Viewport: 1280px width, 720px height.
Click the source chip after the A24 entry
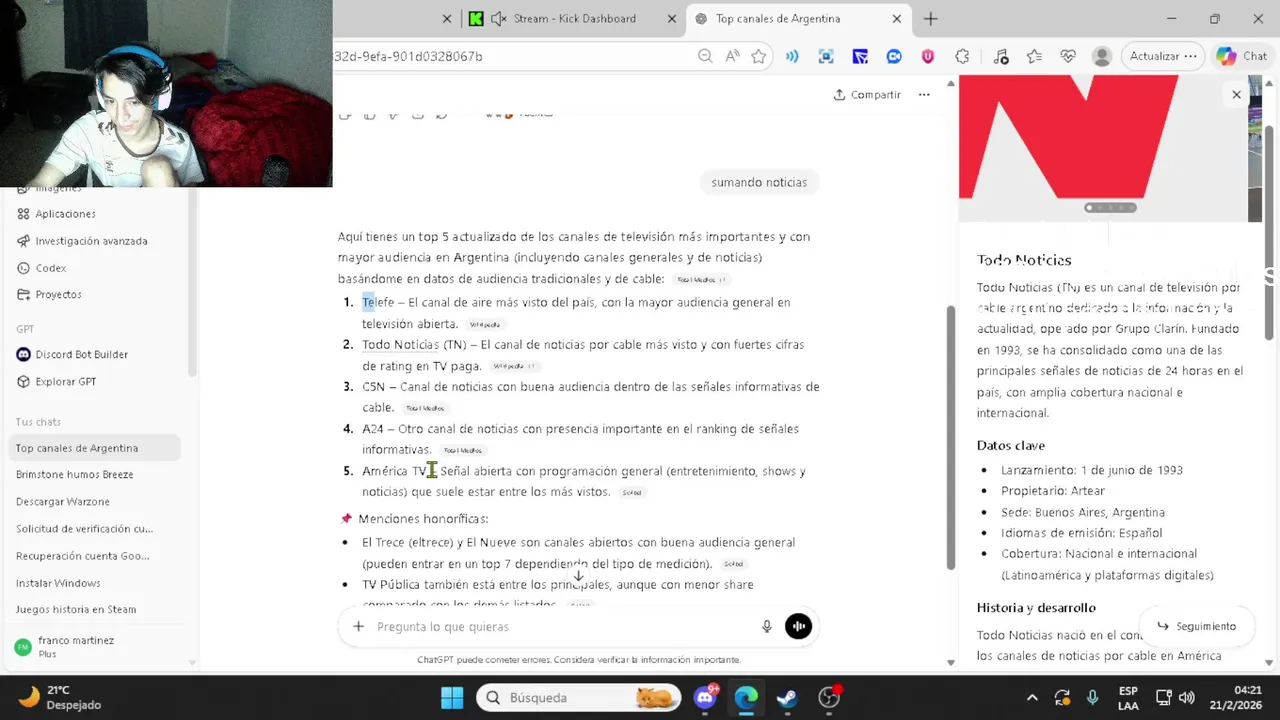tap(463, 450)
